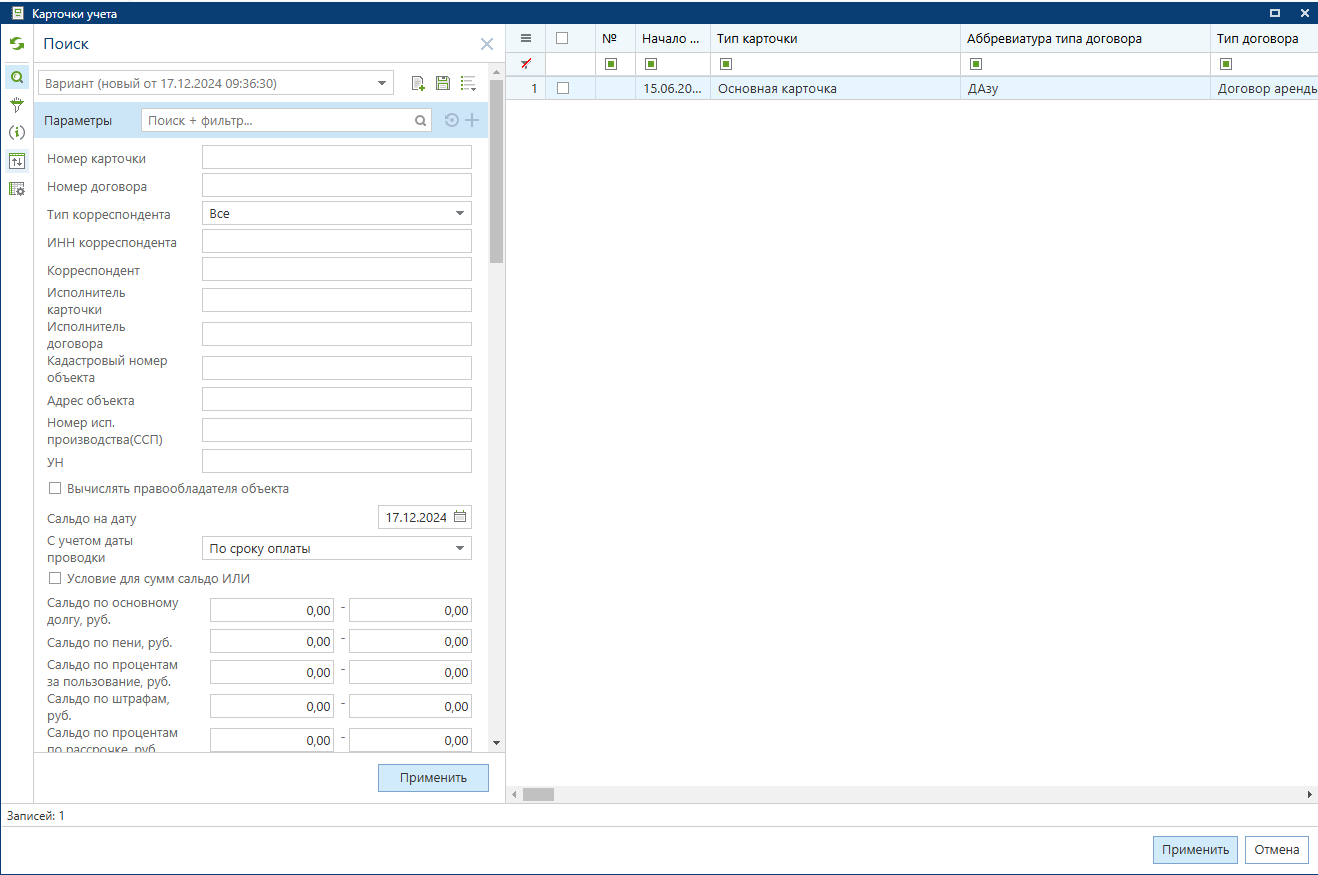Screen dimensions: 1318x875
Task: Click Номер исп. производства(ССП) field
Action: click(x=337, y=430)
